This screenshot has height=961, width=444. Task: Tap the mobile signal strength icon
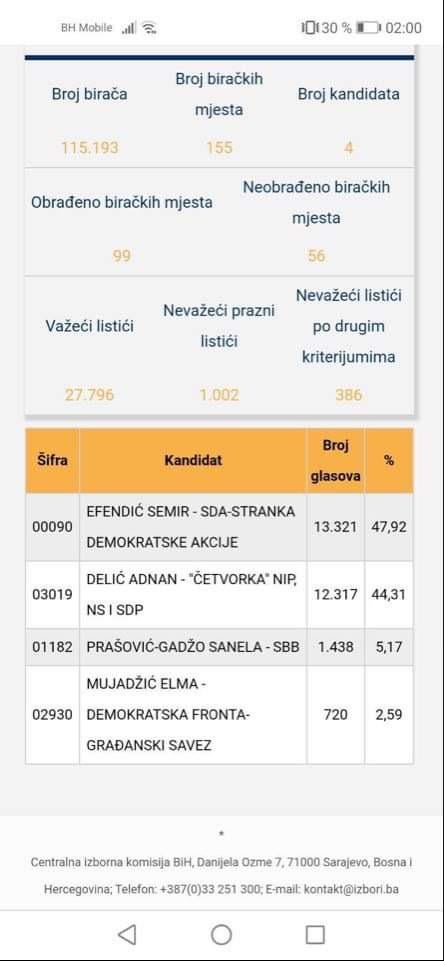(x=129, y=28)
